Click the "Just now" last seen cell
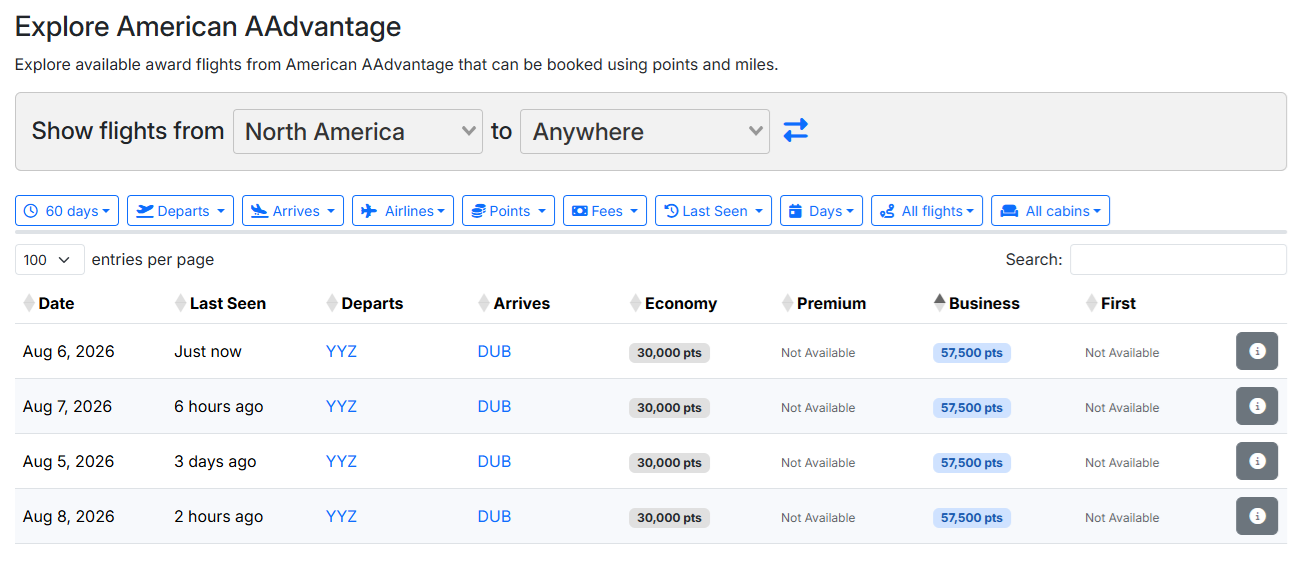Screen dimensions: 1309x563 point(208,351)
